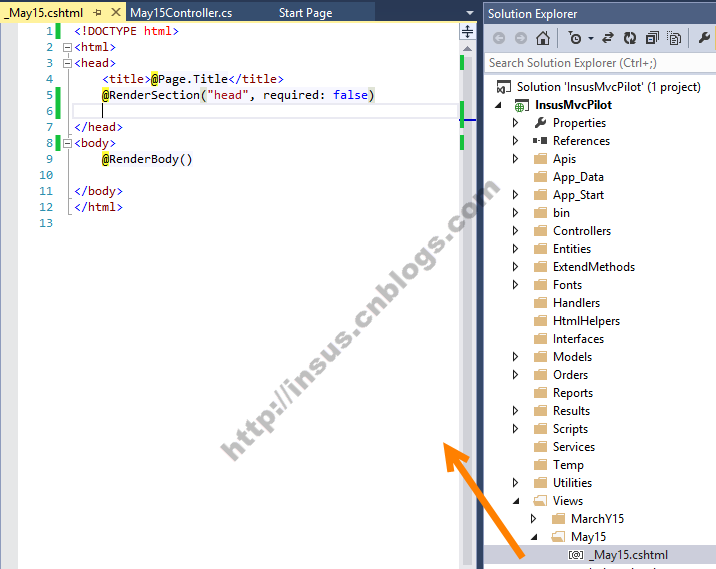716x569 pixels.
Task: Click the InsusMvcPilot project globe icon
Action: 521,105
